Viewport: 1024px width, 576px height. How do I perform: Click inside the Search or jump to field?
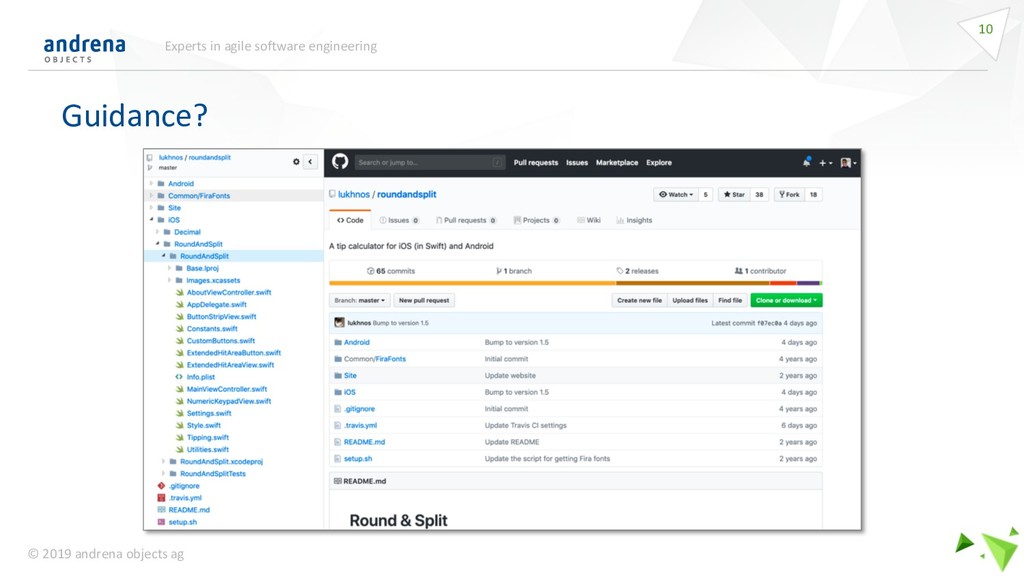[x=429, y=163]
